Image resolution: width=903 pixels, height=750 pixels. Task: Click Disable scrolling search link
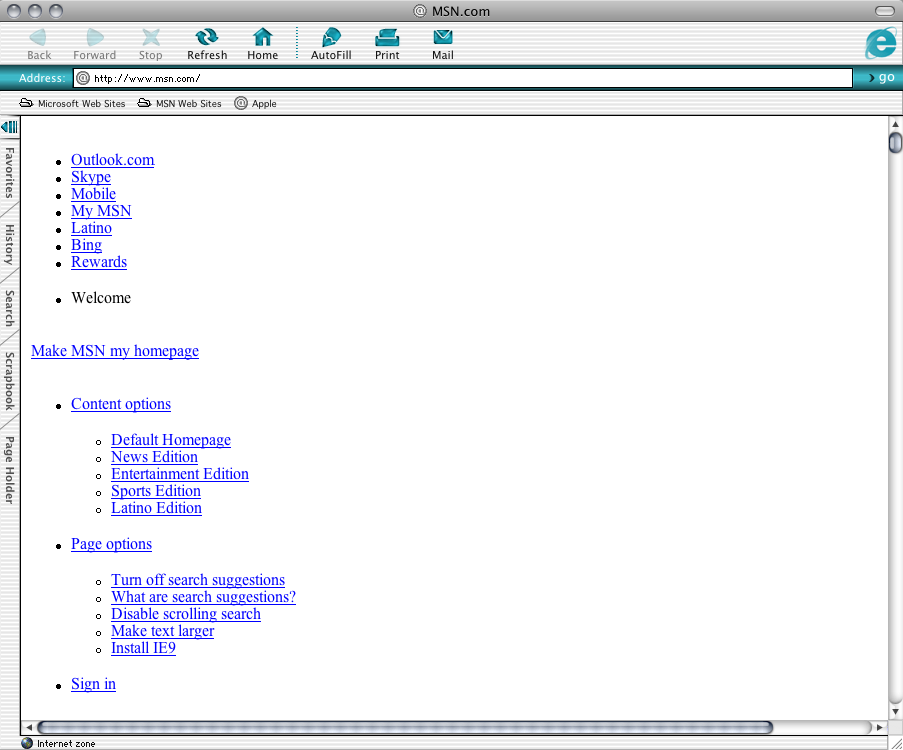(x=186, y=614)
